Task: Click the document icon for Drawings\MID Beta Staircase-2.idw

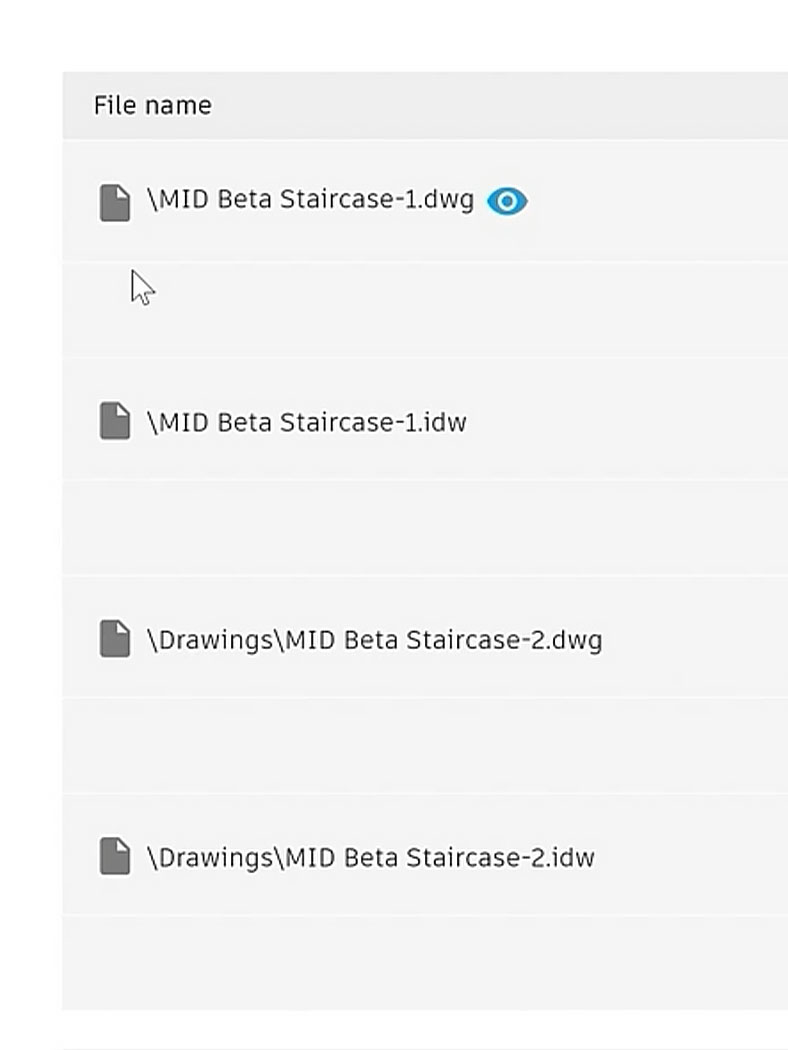Action: click(x=115, y=857)
